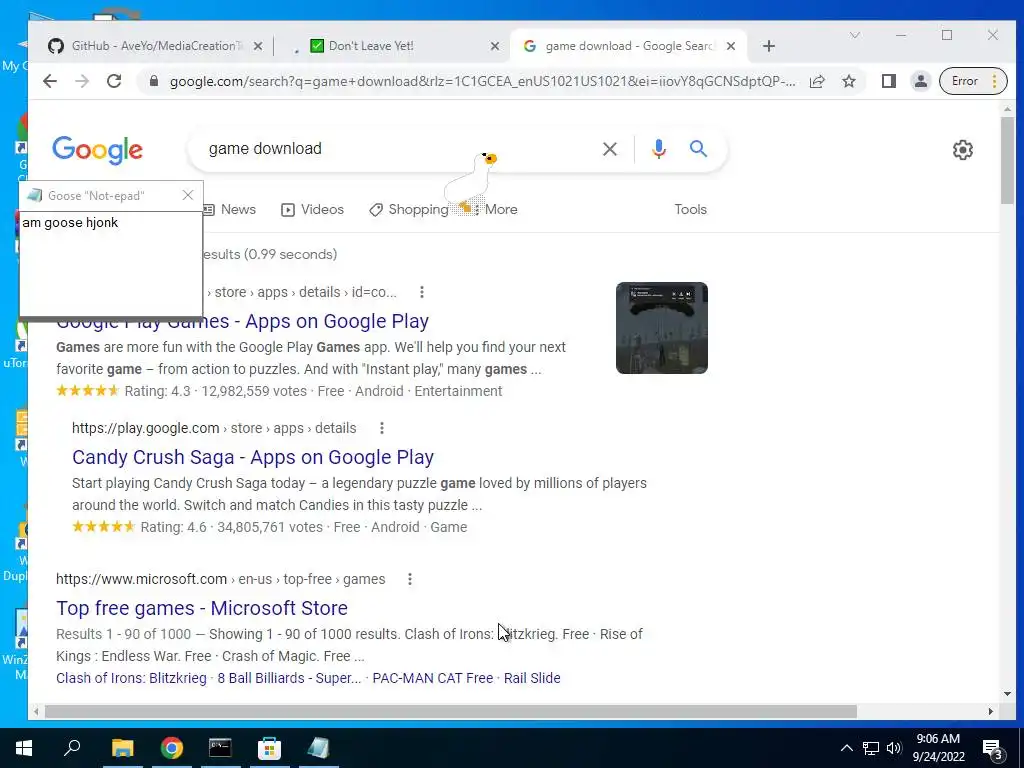
Task: Open tab search dropdown chevron
Action: 855,35
